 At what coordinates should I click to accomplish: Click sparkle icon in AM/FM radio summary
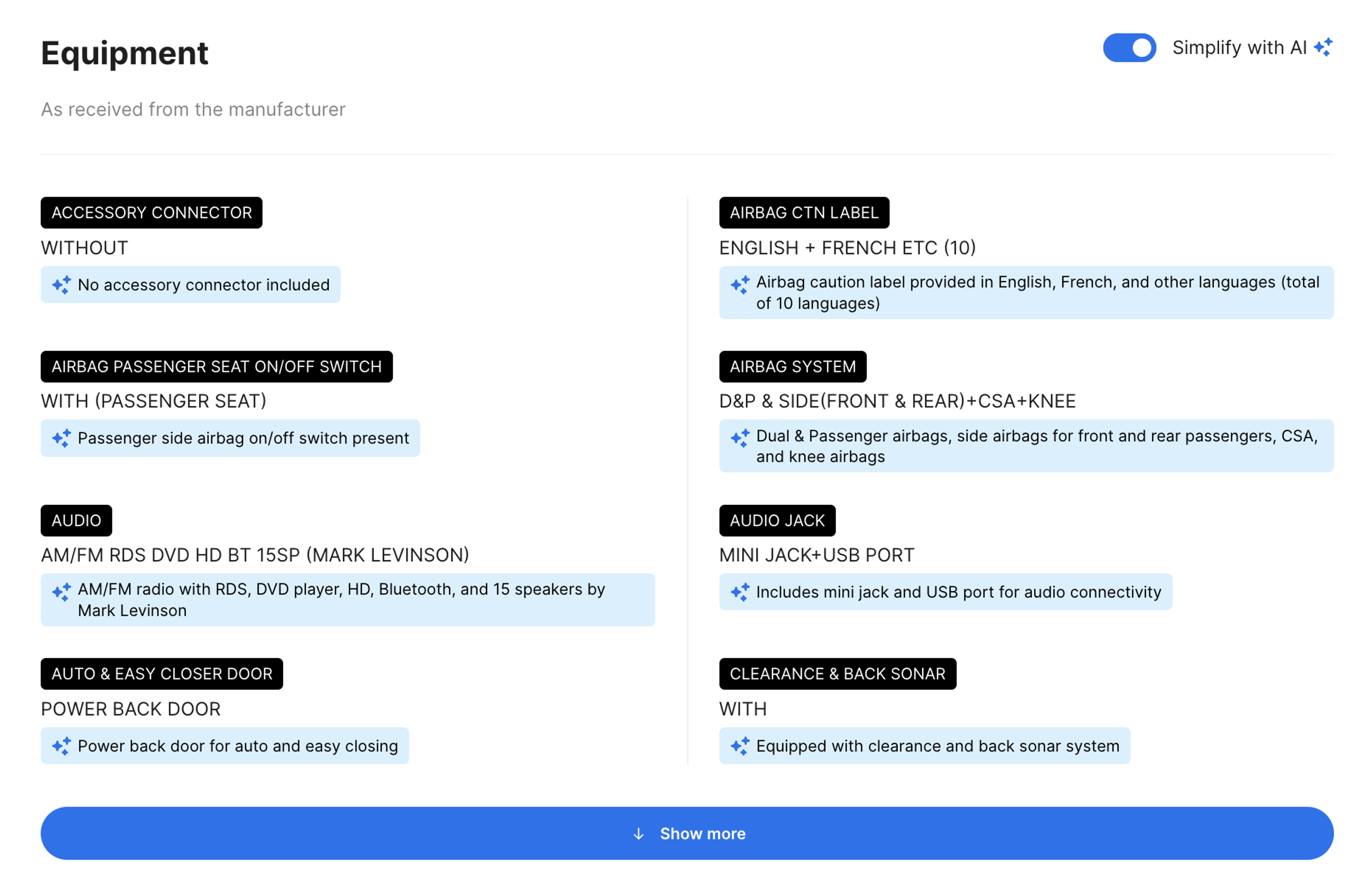(x=61, y=592)
